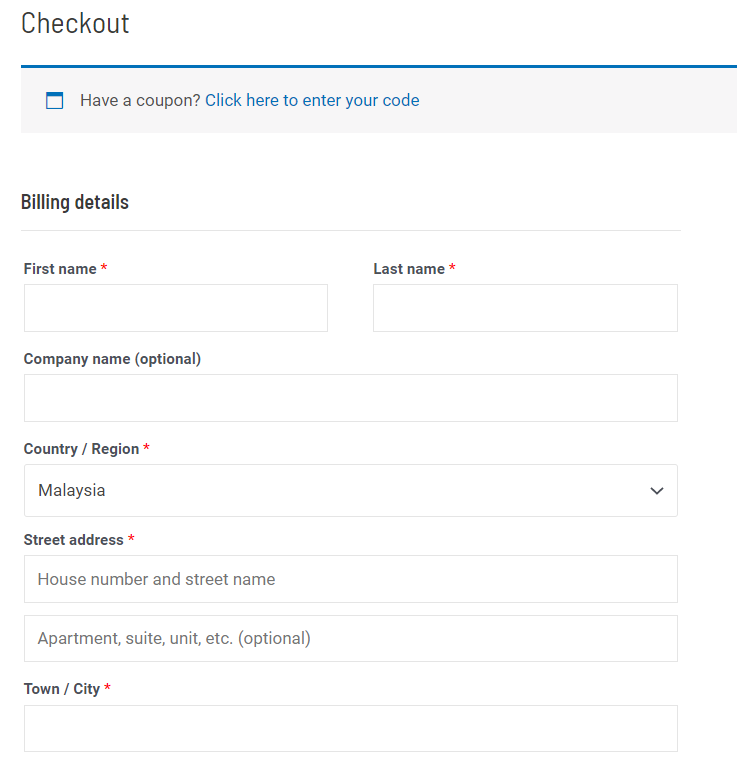Click the "Have a coupon?" text
Image resolution: width=737 pixels, height=765 pixels.
(x=140, y=100)
